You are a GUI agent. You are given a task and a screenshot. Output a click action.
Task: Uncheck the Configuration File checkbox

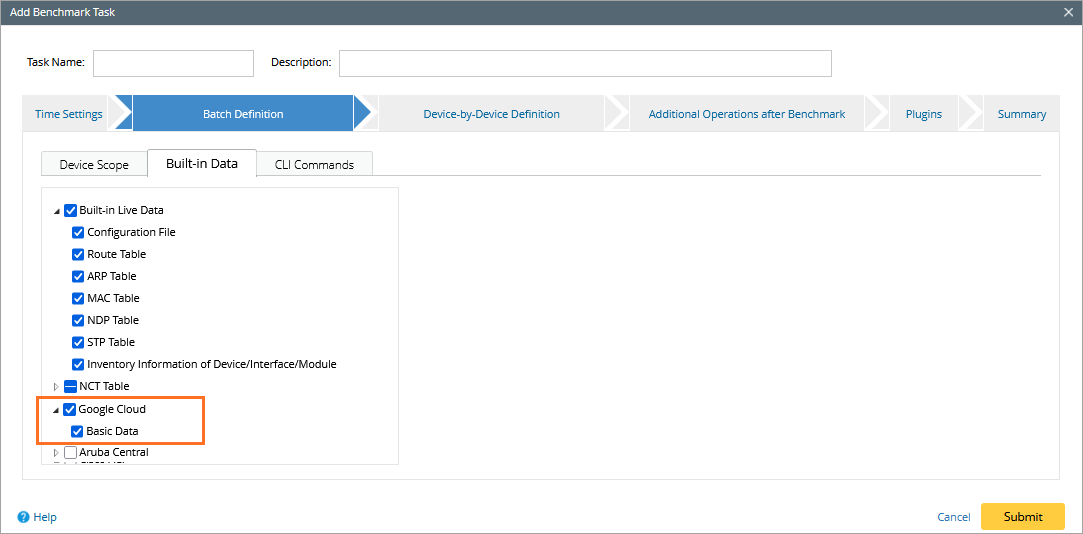pyautogui.click(x=78, y=232)
